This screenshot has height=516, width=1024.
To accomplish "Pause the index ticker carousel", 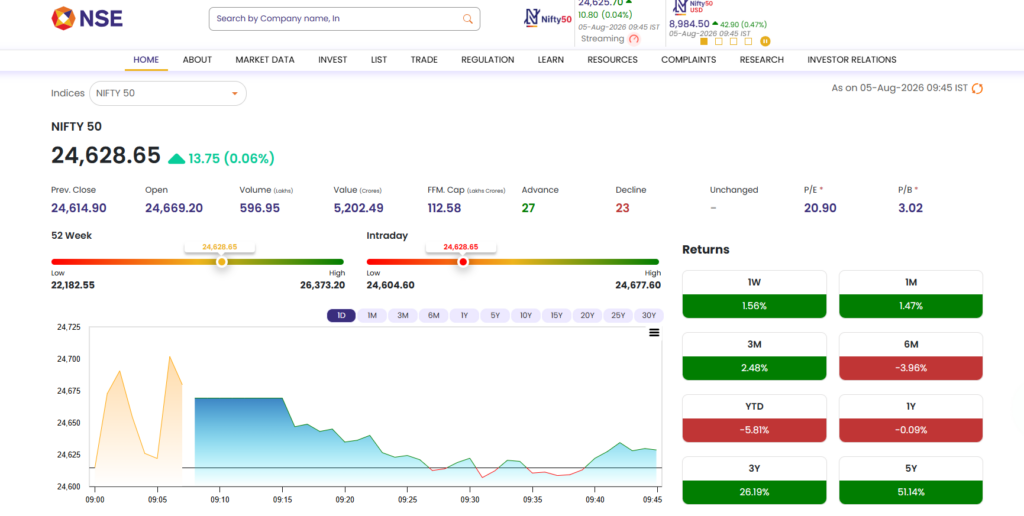I will click(x=765, y=41).
